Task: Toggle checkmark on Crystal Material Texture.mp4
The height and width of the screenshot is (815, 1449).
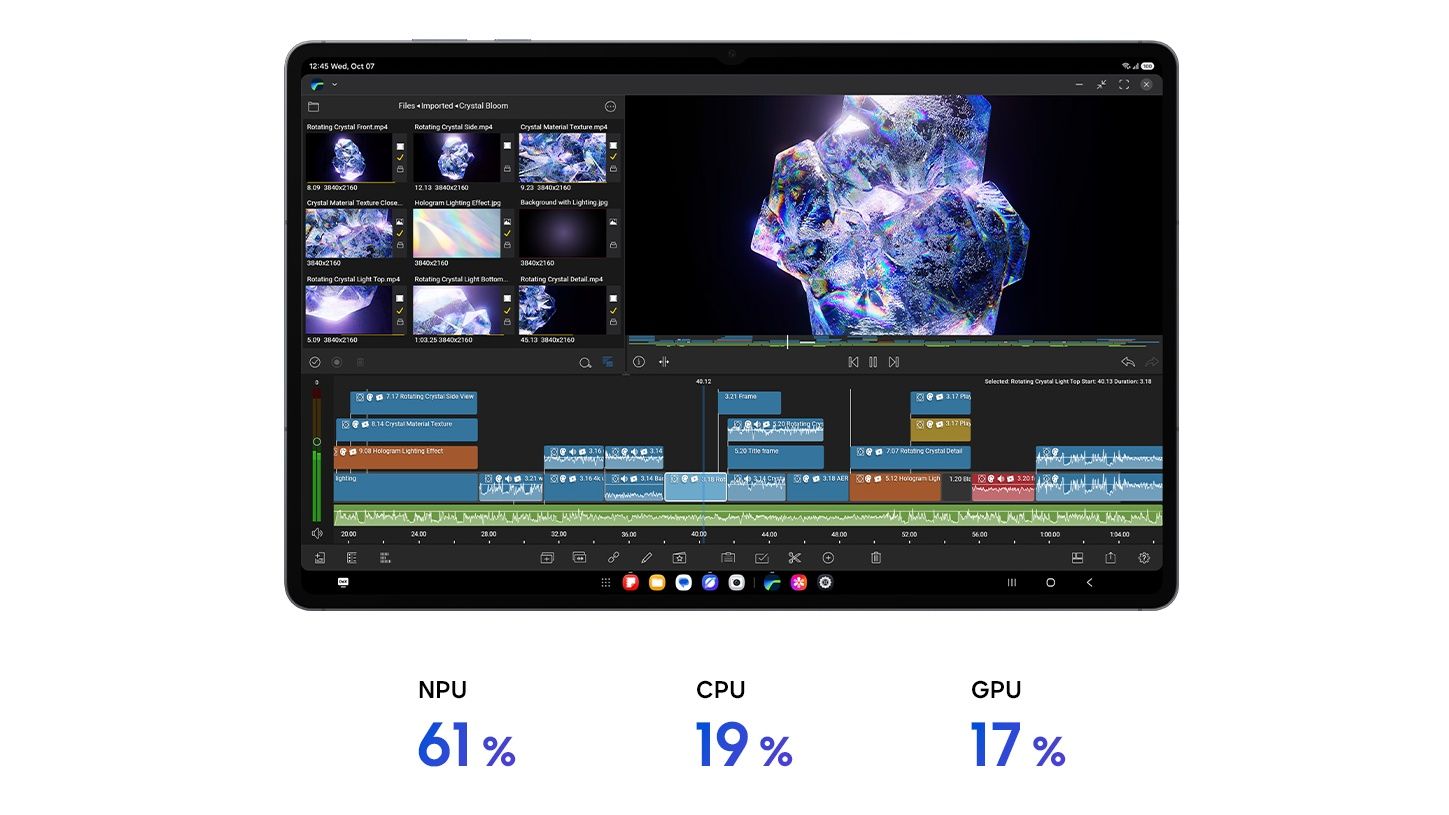Action: click(613, 157)
